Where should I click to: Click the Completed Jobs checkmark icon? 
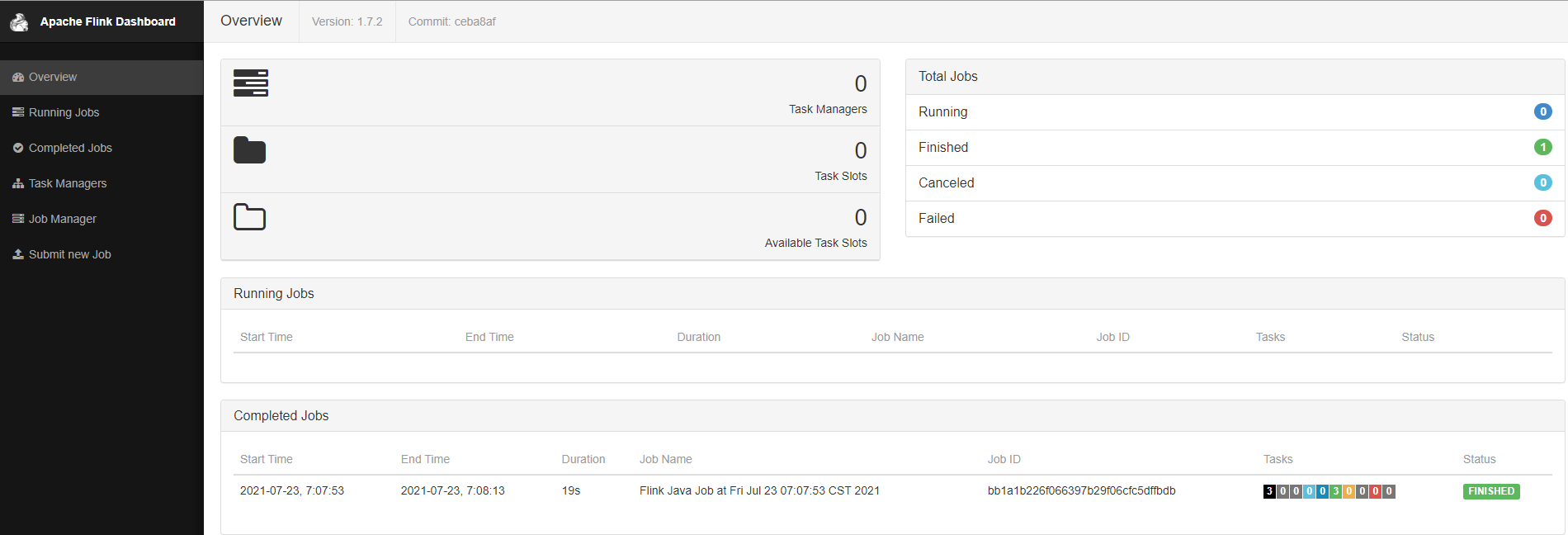(18, 148)
